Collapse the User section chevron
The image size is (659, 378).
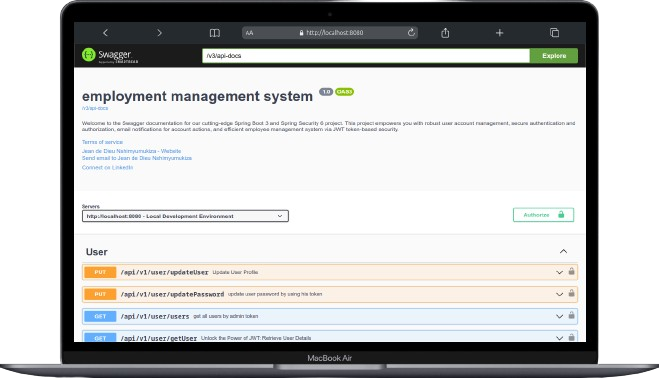click(563, 251)
